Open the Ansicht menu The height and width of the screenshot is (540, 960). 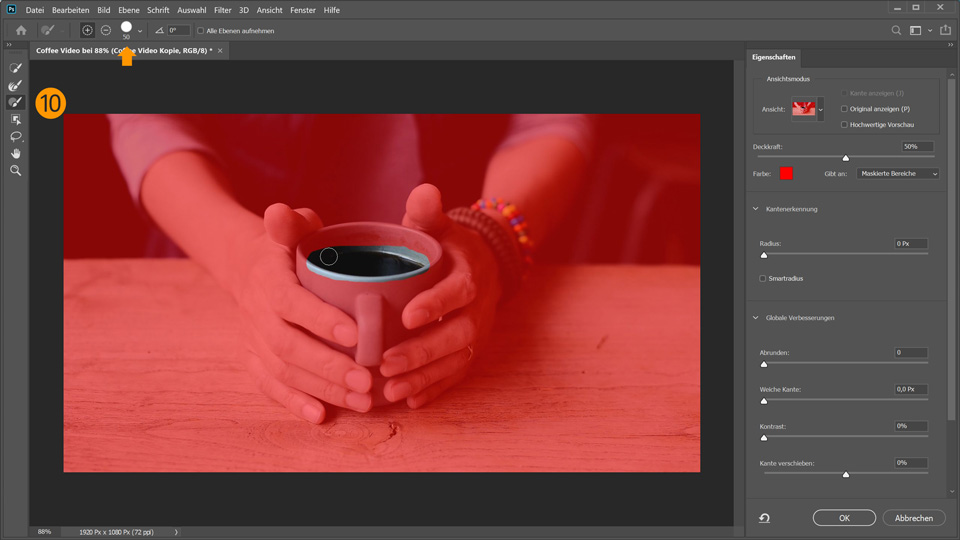(269, 10)
